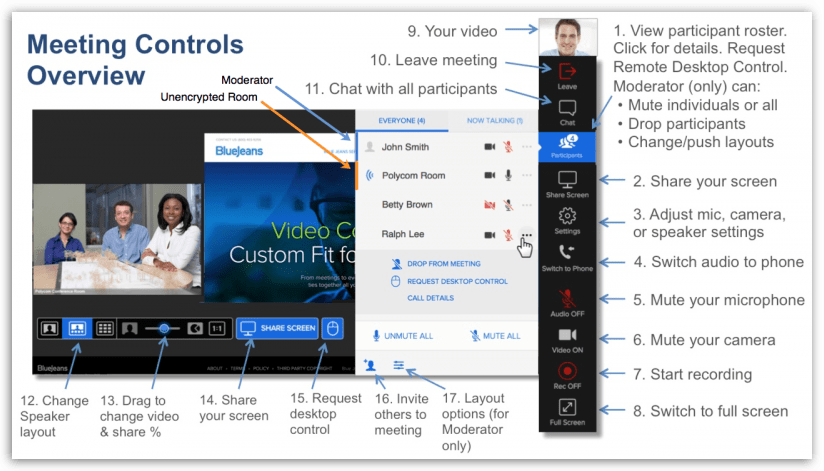Click the icon left of 1:1
824x471 pixels.
tap(195, 329)
